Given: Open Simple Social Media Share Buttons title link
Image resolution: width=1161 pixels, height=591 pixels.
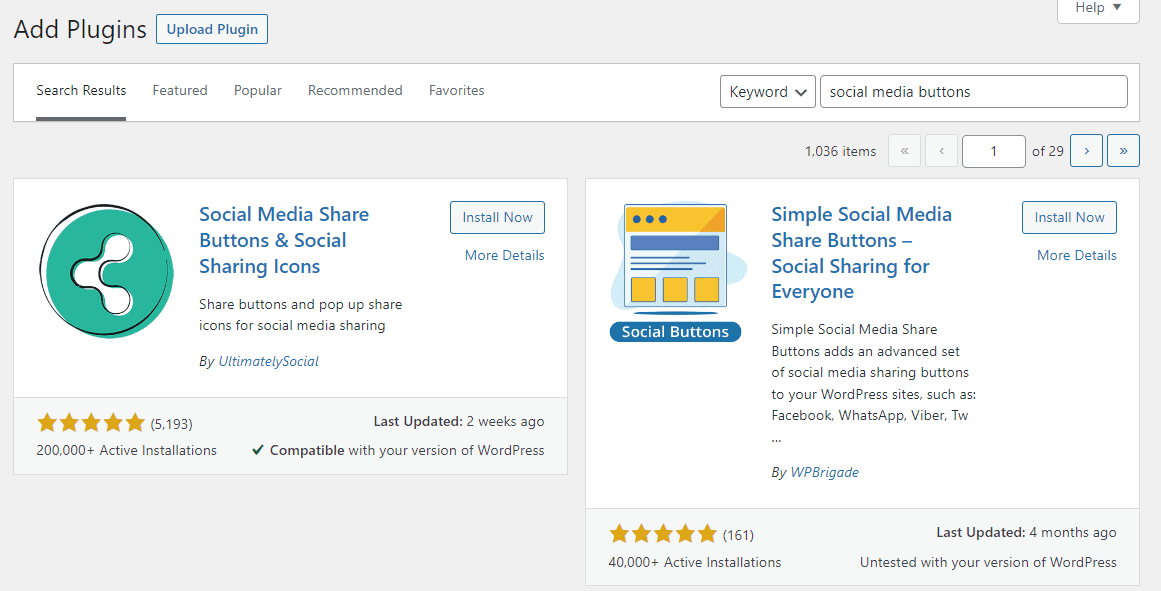Looking at the screenshot, I should [861, 253].
